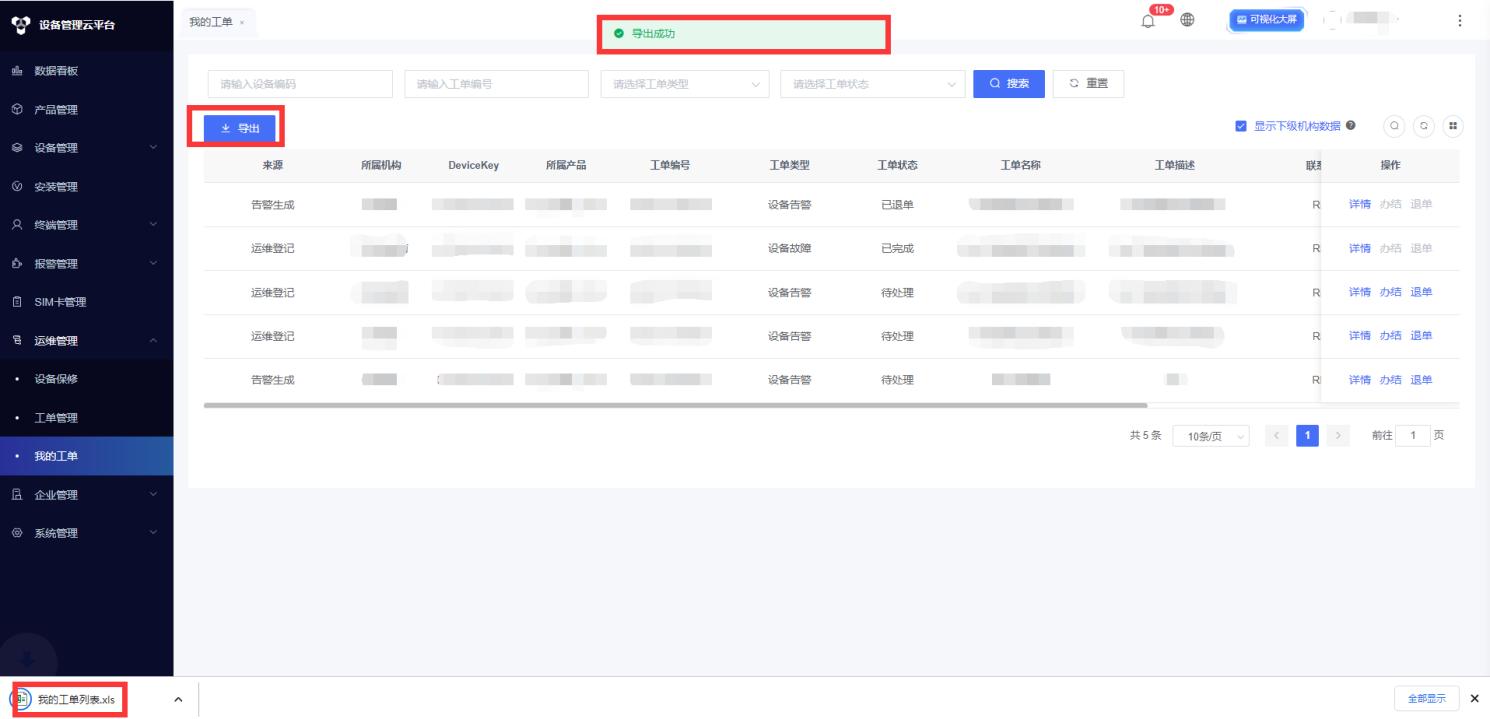Open the notification bell with 10+ badge
This screenshot has width=1490, height=719.
[1149, 21]
